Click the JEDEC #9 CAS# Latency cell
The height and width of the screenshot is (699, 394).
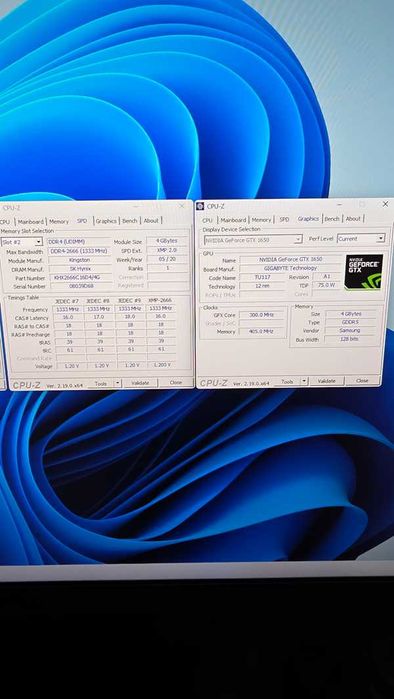[129, 317]
